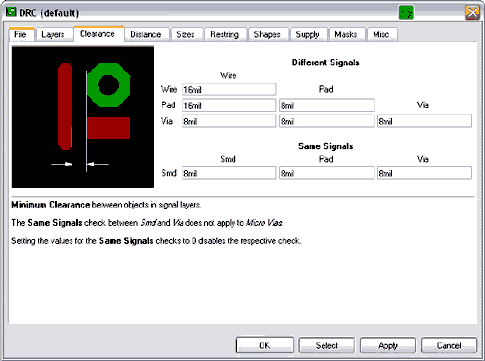Click the Wire-to-Wire clearance field
The width and height of the screenshot is (485, 361).
(229, 89)
